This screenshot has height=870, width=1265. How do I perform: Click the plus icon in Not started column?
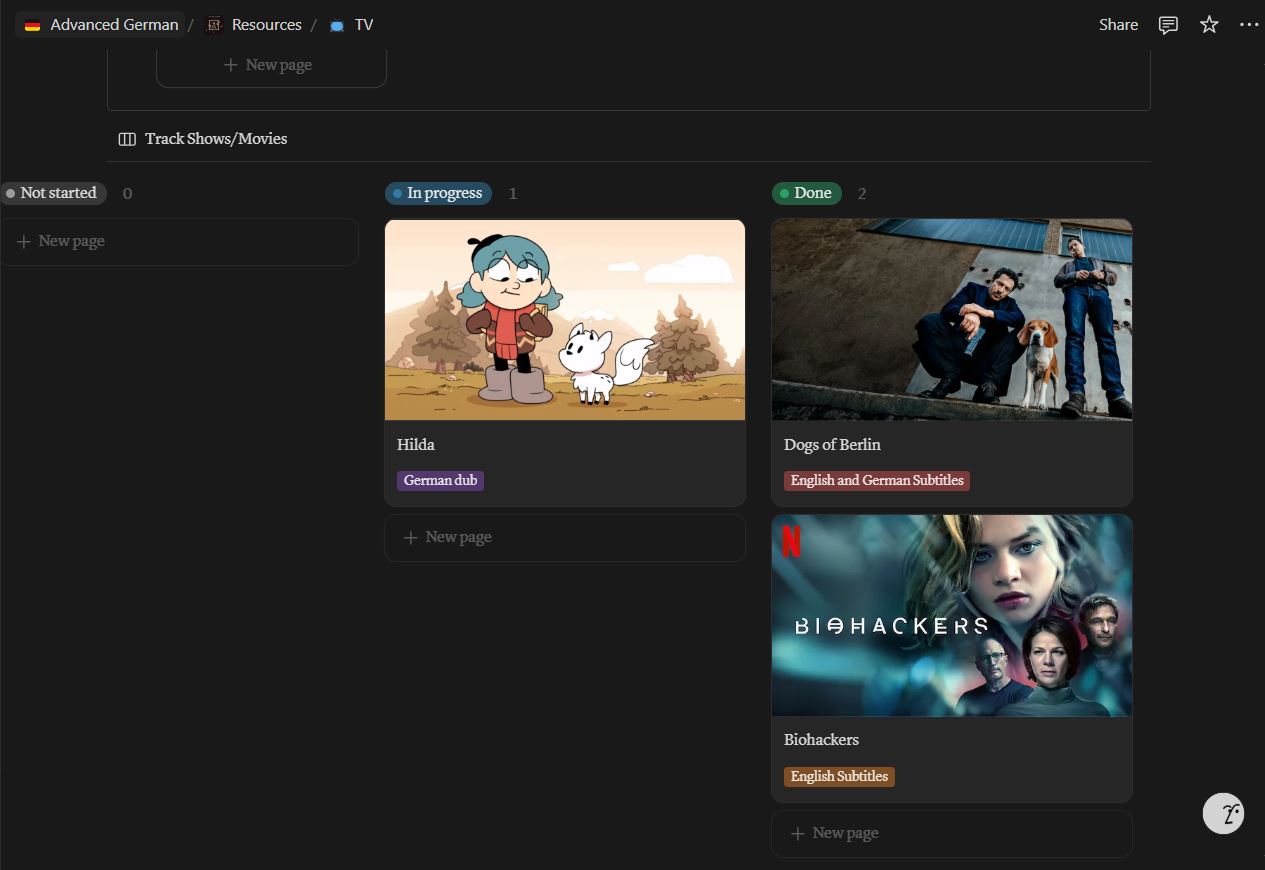point(24,241)
